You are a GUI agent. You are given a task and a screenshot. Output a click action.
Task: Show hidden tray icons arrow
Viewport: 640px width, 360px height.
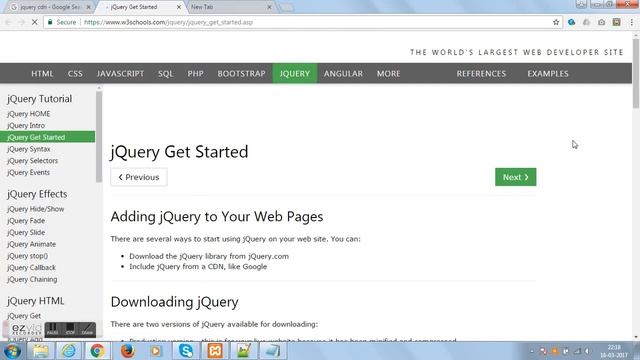click(532, 351)
